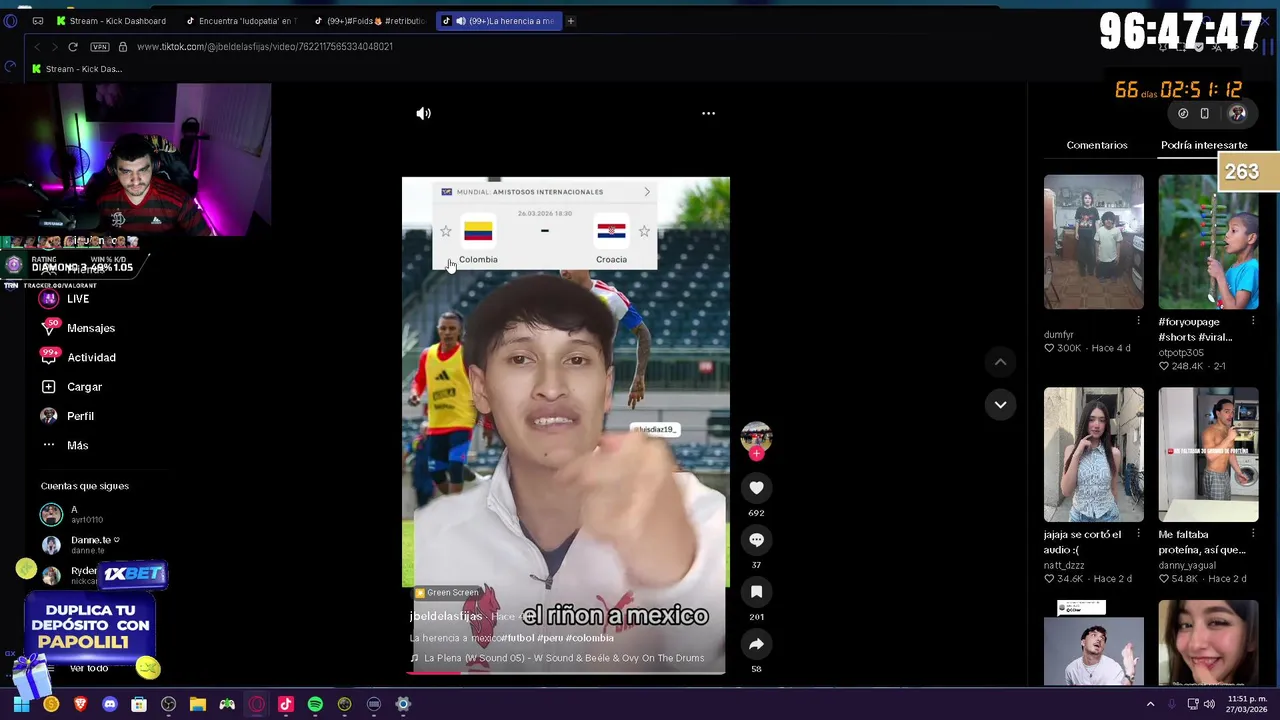This screenshot has height=720, width=1280.
Task: Open Opera GX from the taskbar
Action: click(257, 705)
